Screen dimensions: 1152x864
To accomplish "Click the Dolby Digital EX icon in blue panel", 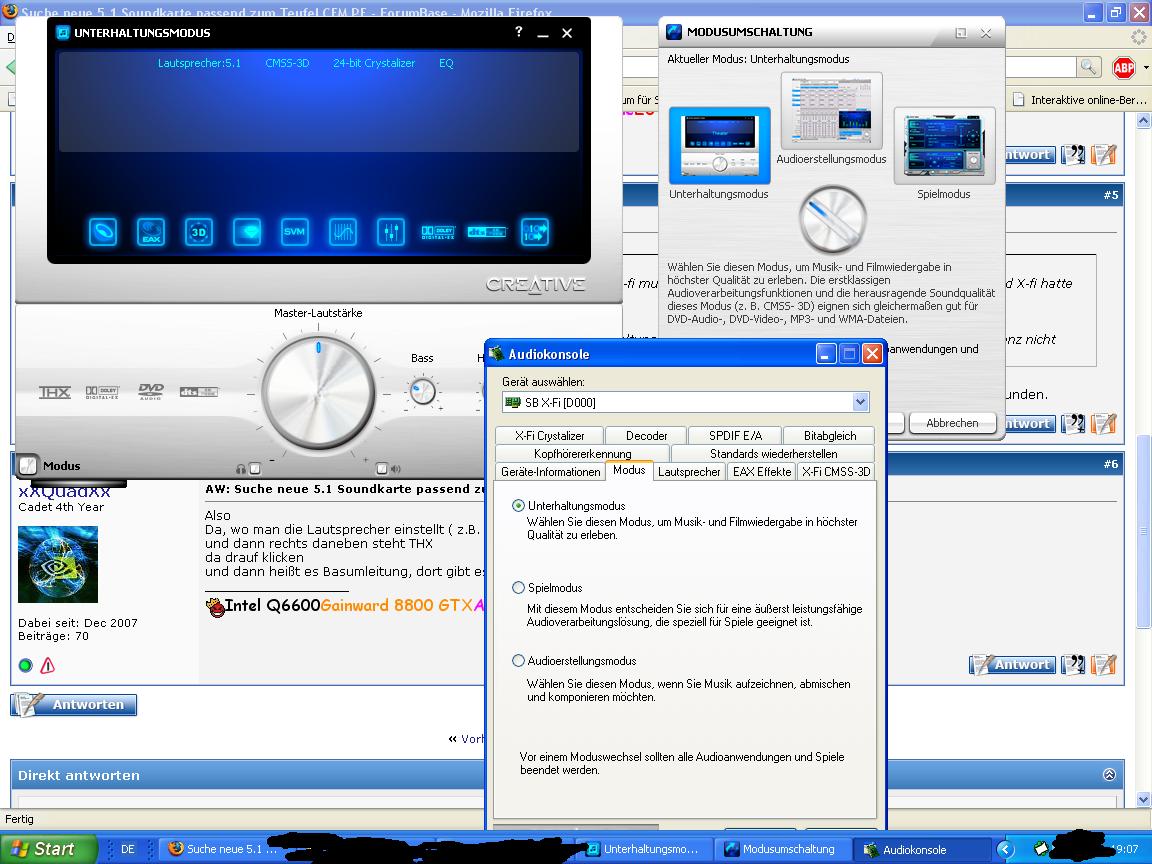I will 438,232.
